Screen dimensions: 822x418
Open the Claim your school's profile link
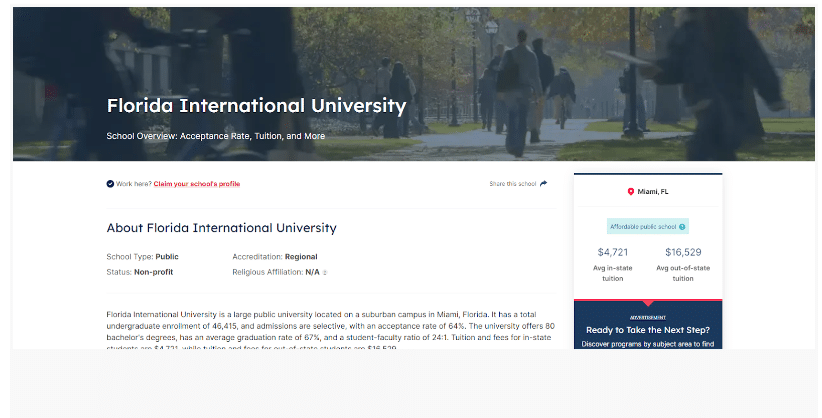(x=197, y=184)
